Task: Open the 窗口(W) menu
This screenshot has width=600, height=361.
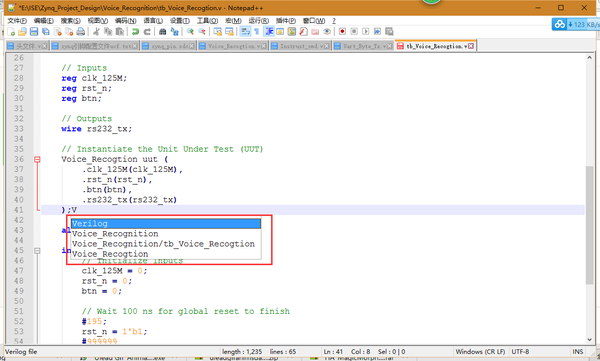Action: (314, 21)
